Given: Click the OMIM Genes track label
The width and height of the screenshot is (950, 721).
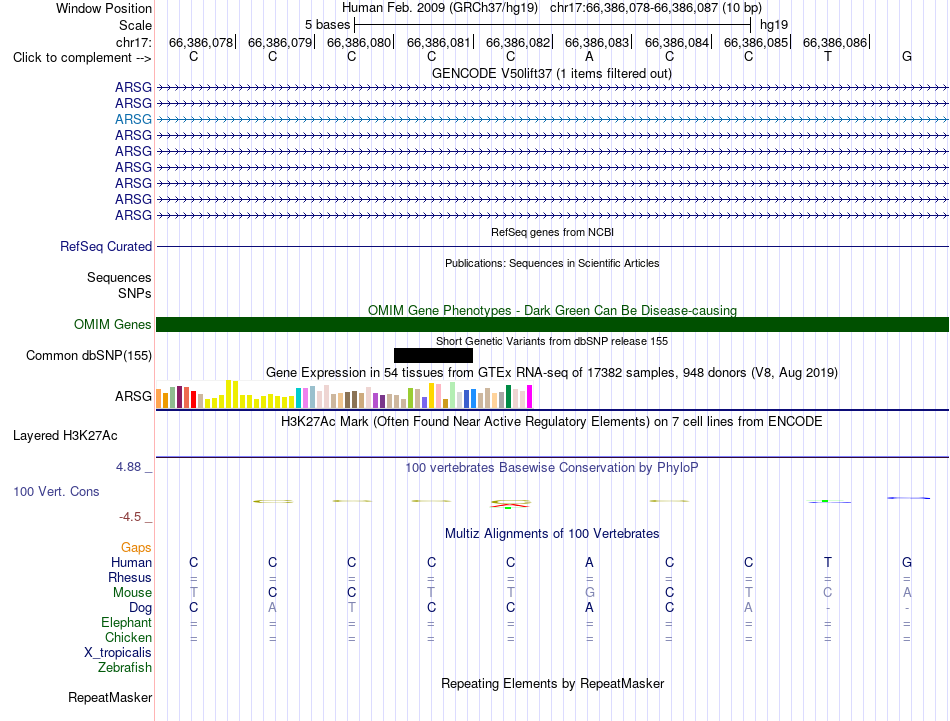Looking at the screenshot, I should [x=113, y=324].
